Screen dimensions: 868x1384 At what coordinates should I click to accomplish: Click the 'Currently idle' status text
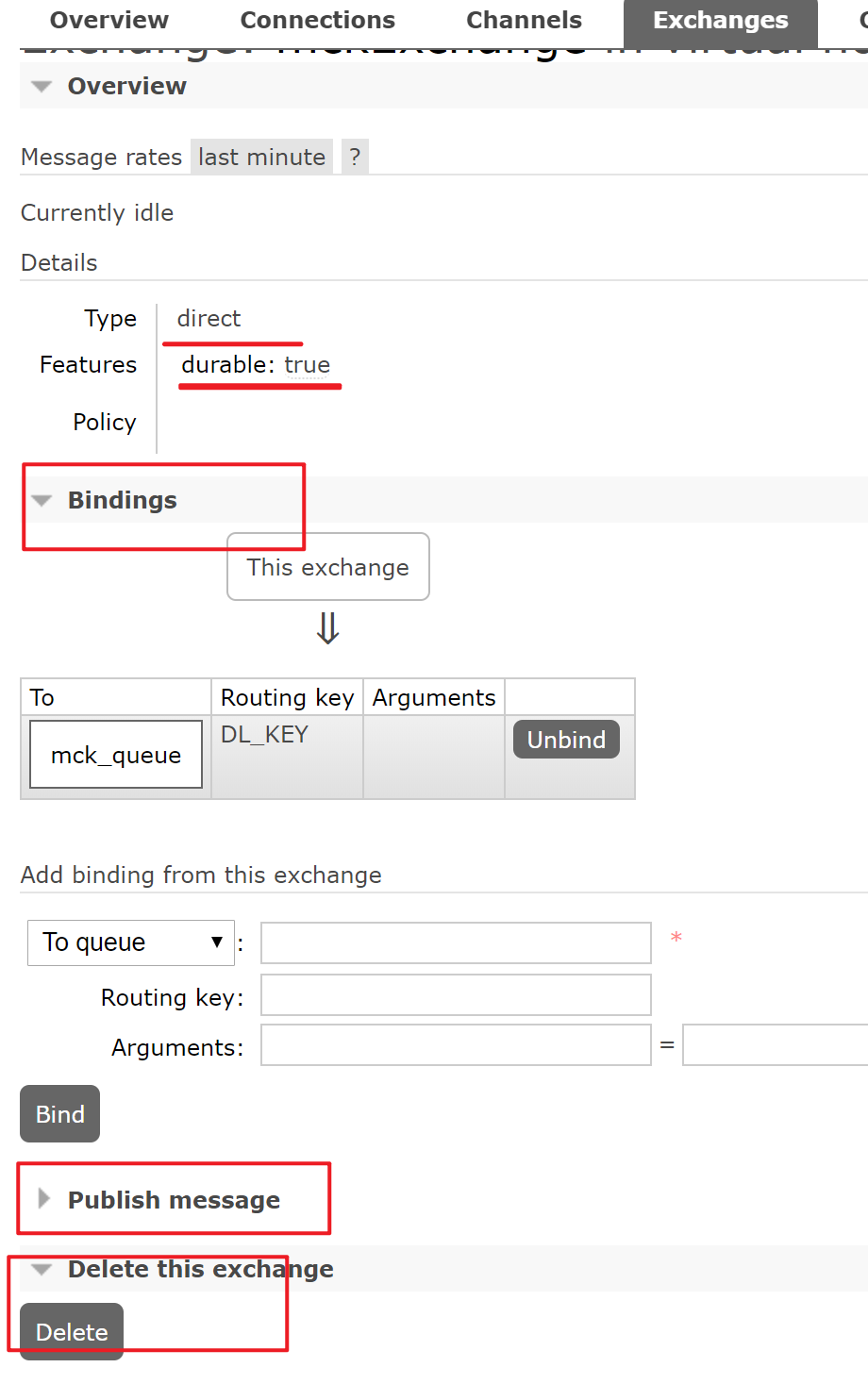(97, 212)
